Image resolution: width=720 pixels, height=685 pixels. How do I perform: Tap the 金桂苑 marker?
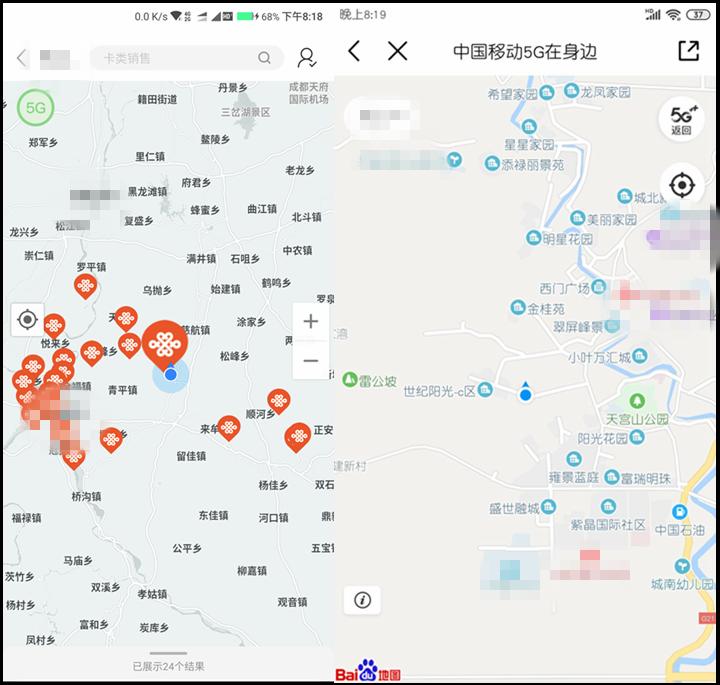(x=518, y=307)
